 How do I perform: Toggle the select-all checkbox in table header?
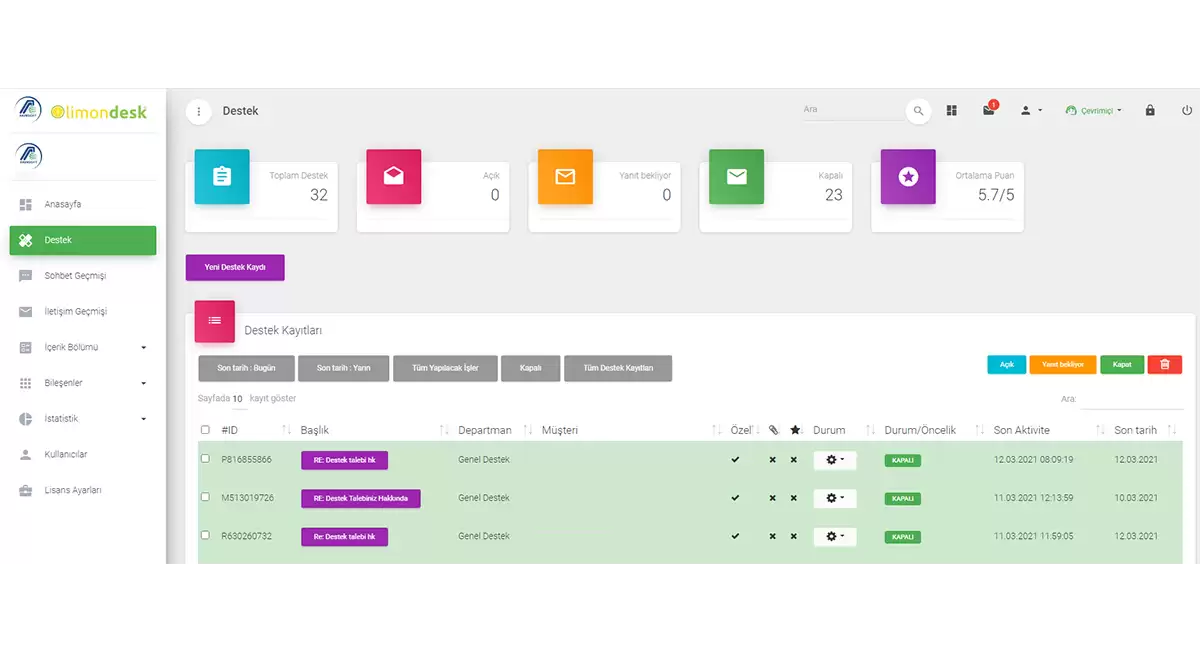[206, 430]
